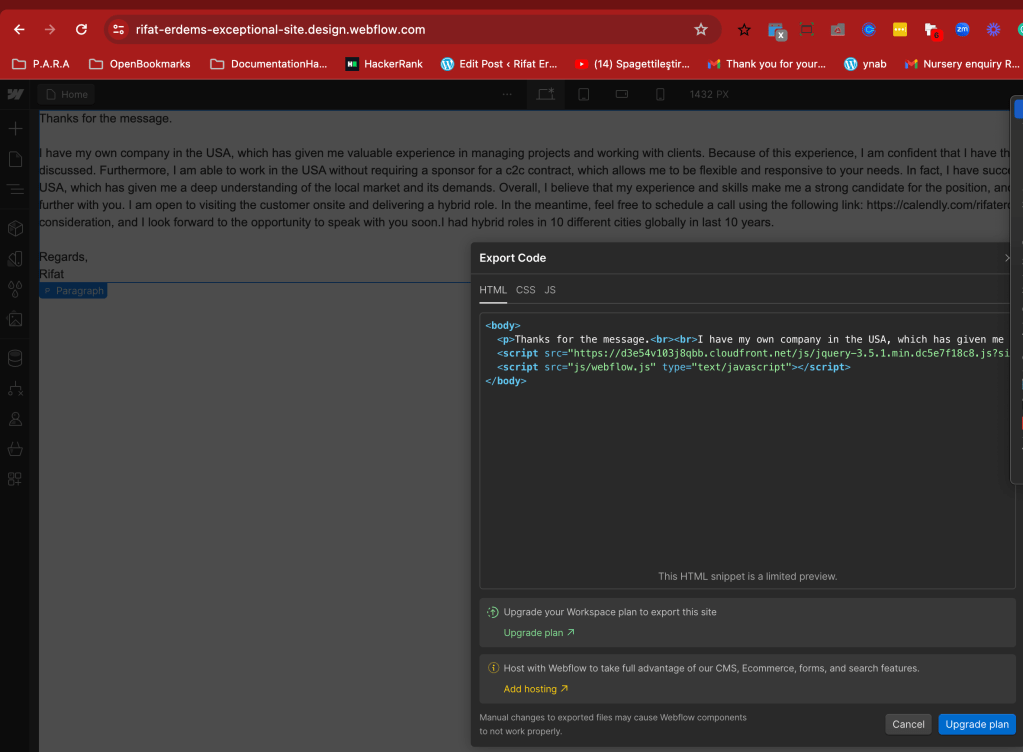Open the Pages panel
The height and width of the screenshot is (752, 1023).
tap(15, 159)
